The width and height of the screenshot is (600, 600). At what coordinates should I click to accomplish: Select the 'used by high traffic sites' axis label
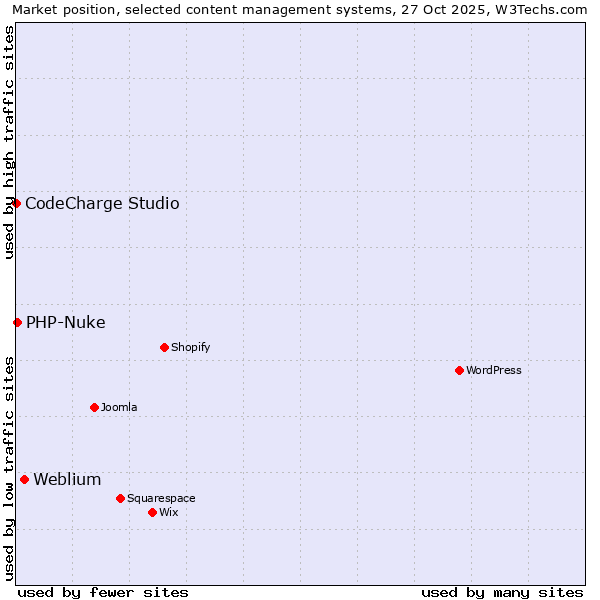coord(9,142)
